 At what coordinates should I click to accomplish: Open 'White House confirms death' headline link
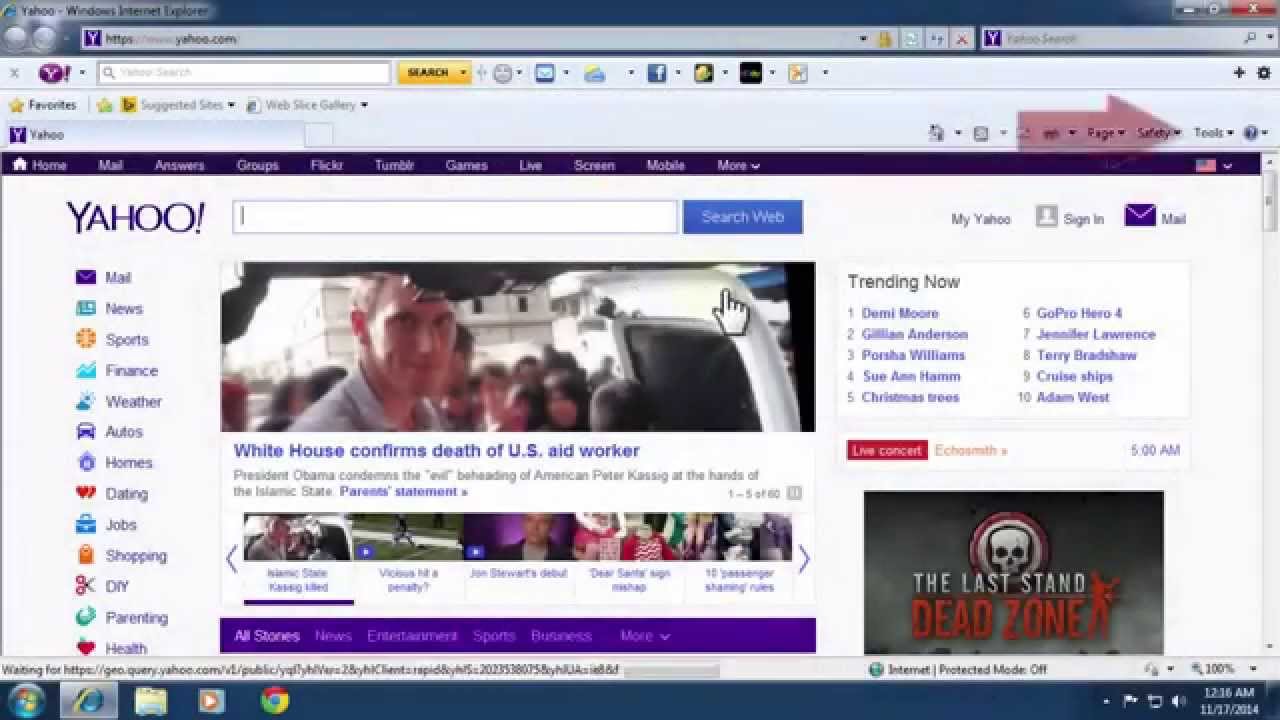(436, 451)
